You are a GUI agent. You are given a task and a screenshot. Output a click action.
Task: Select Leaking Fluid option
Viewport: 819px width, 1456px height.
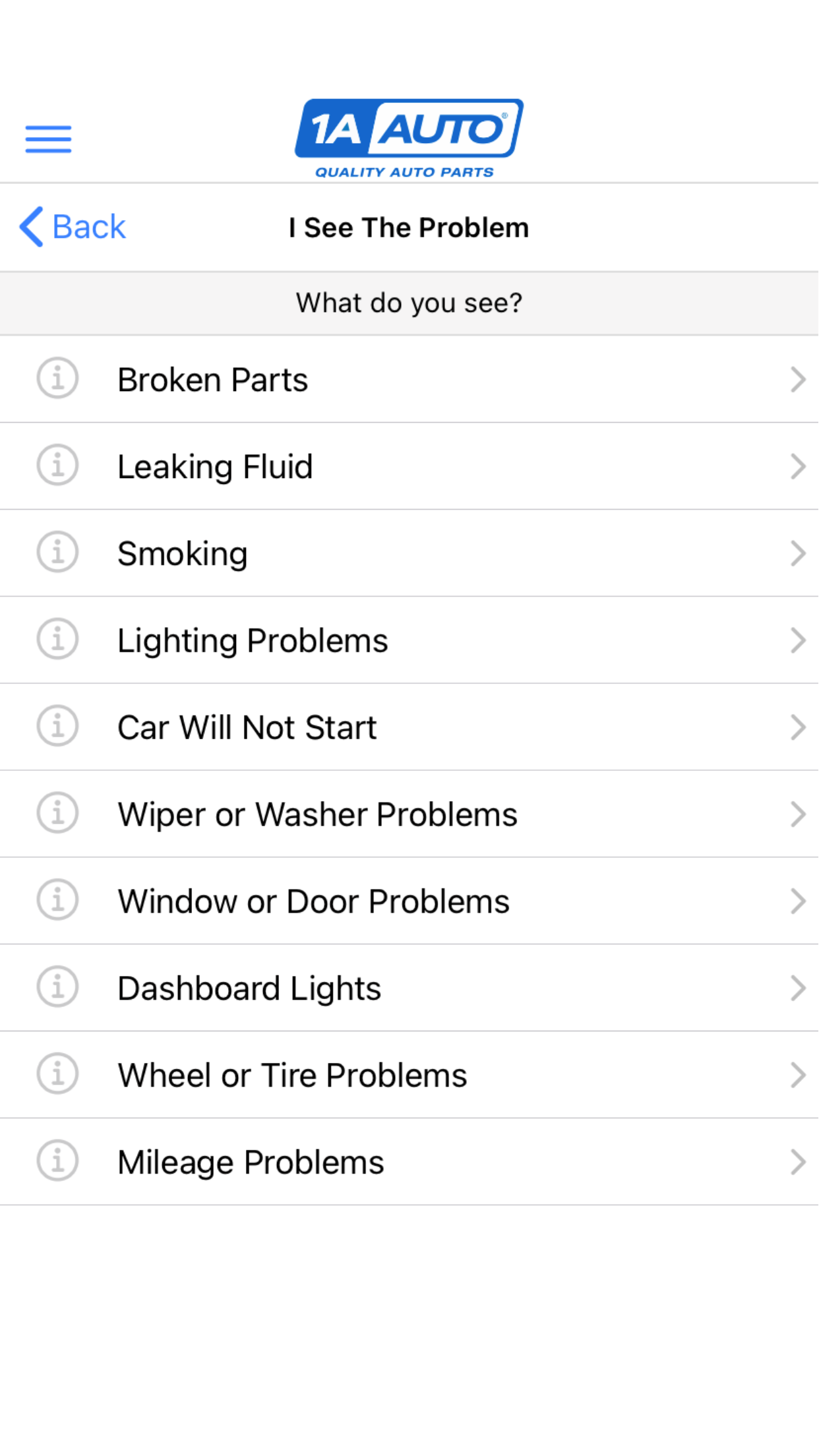(215, 467)
